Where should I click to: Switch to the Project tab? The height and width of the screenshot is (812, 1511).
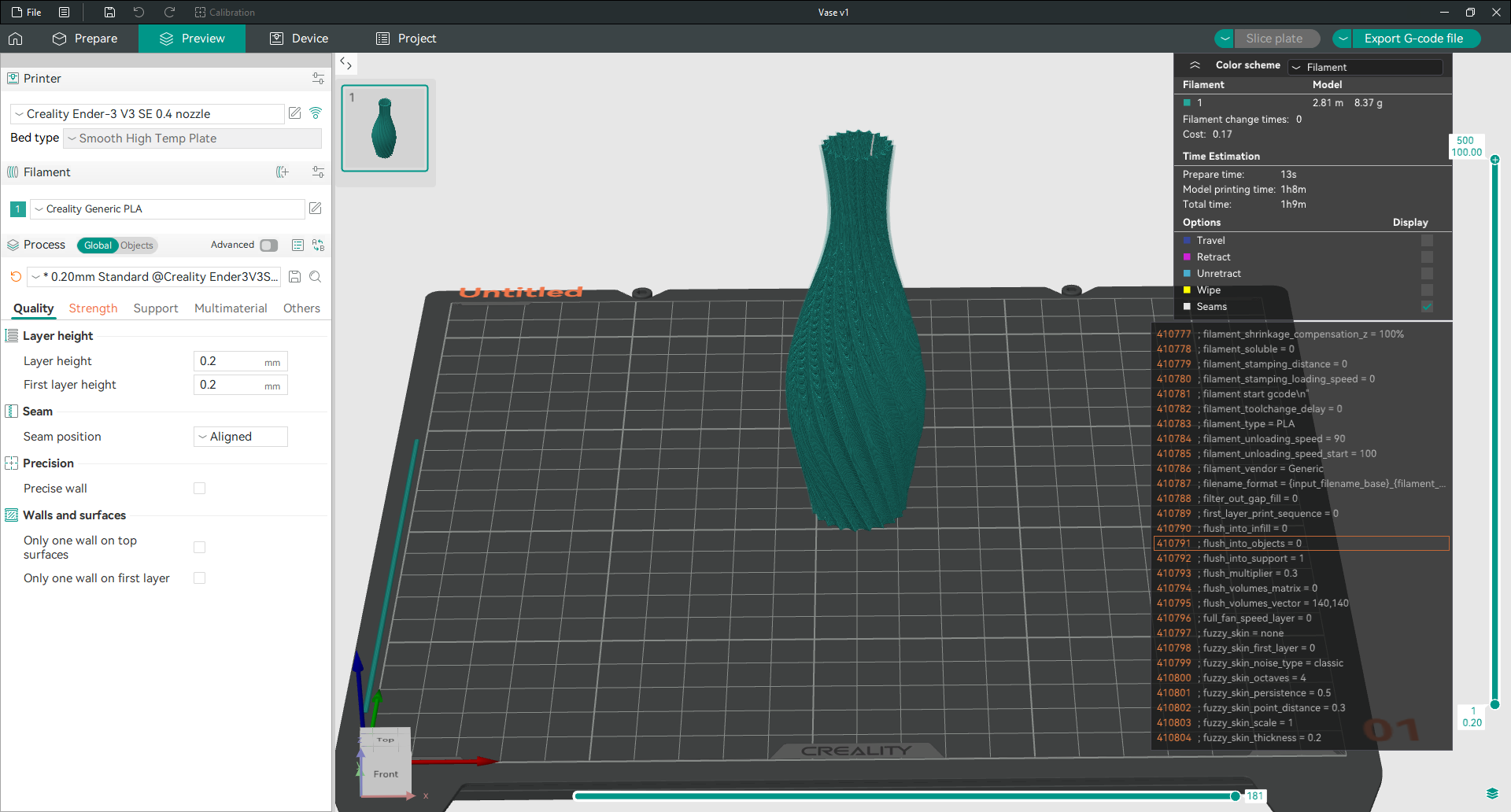(x=406, y=39)
